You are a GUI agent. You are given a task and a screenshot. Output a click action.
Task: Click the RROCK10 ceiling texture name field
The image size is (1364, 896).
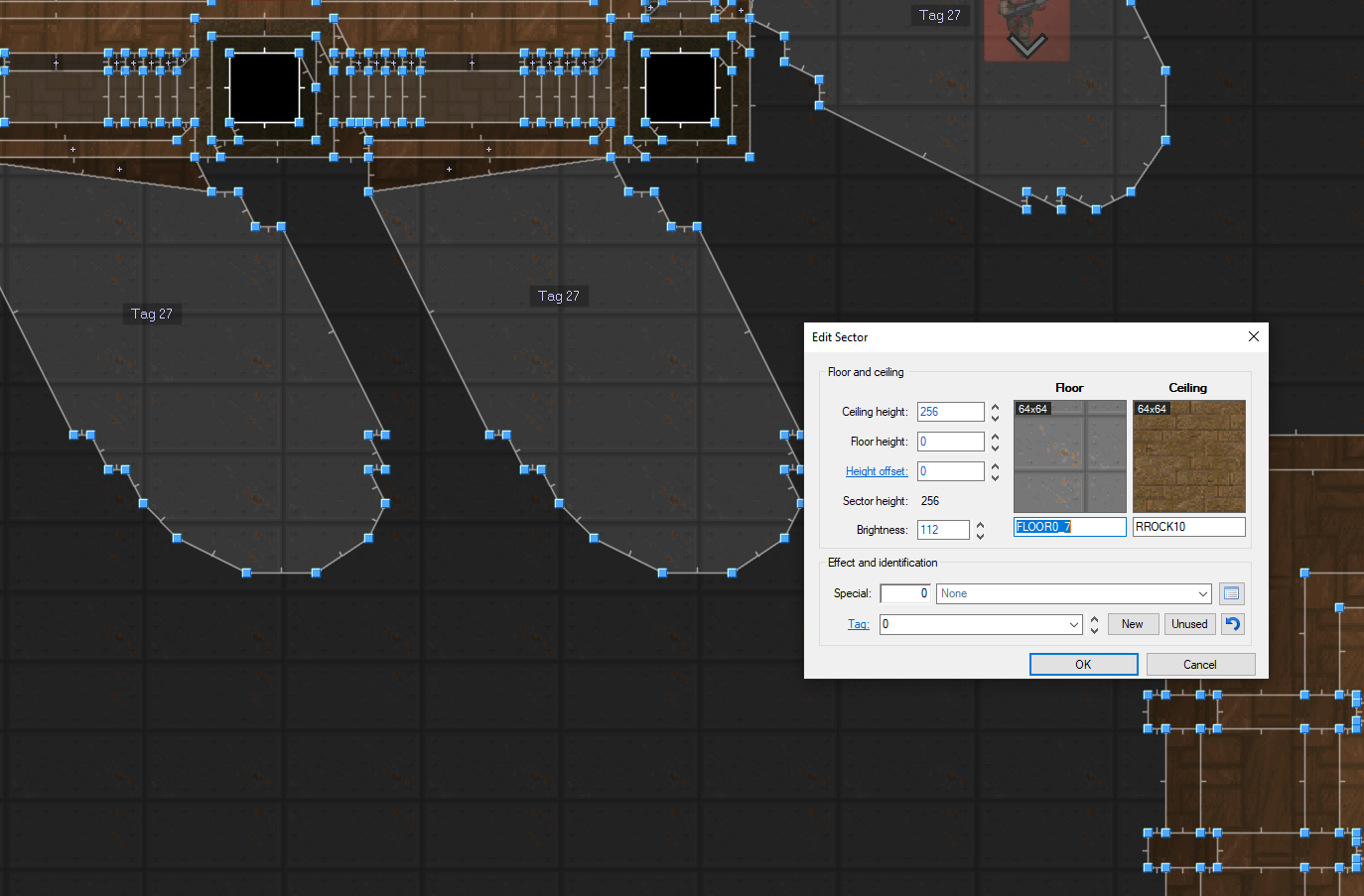tap(1188, 527)
